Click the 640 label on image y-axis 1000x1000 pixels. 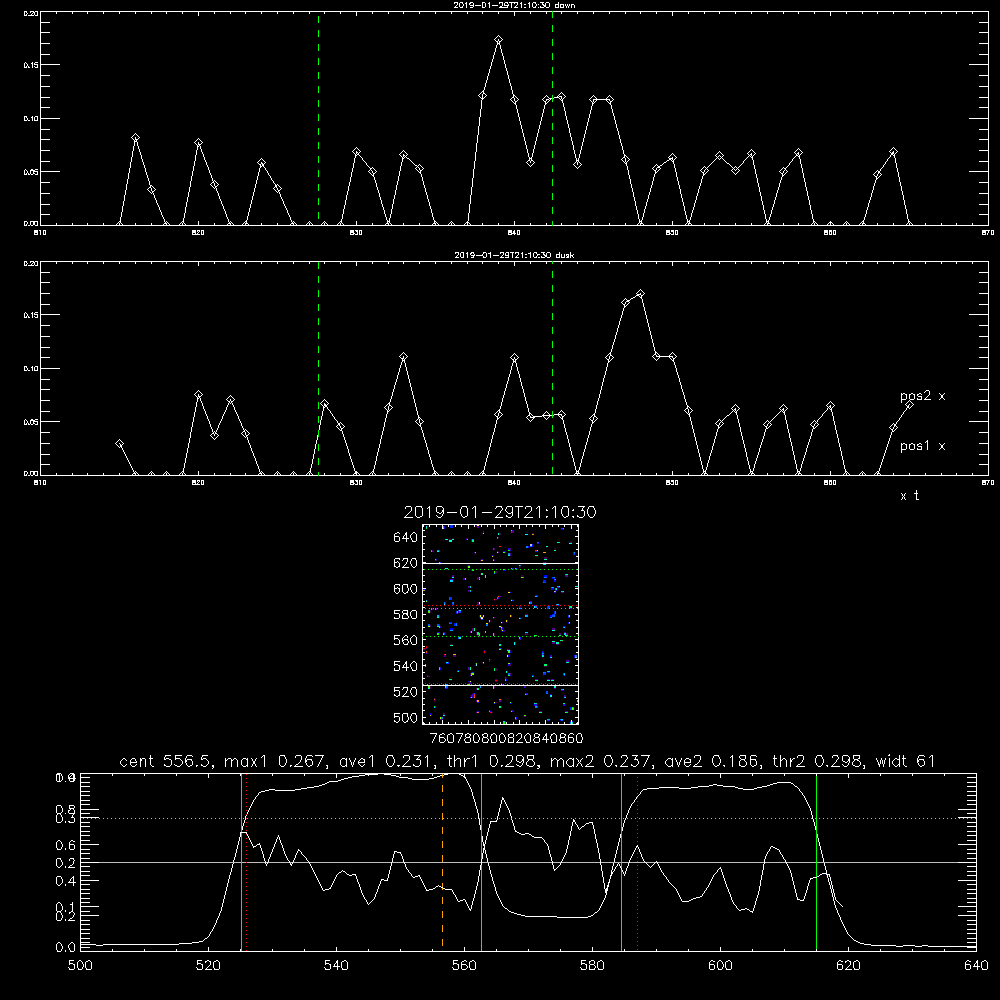click(406, 538)
